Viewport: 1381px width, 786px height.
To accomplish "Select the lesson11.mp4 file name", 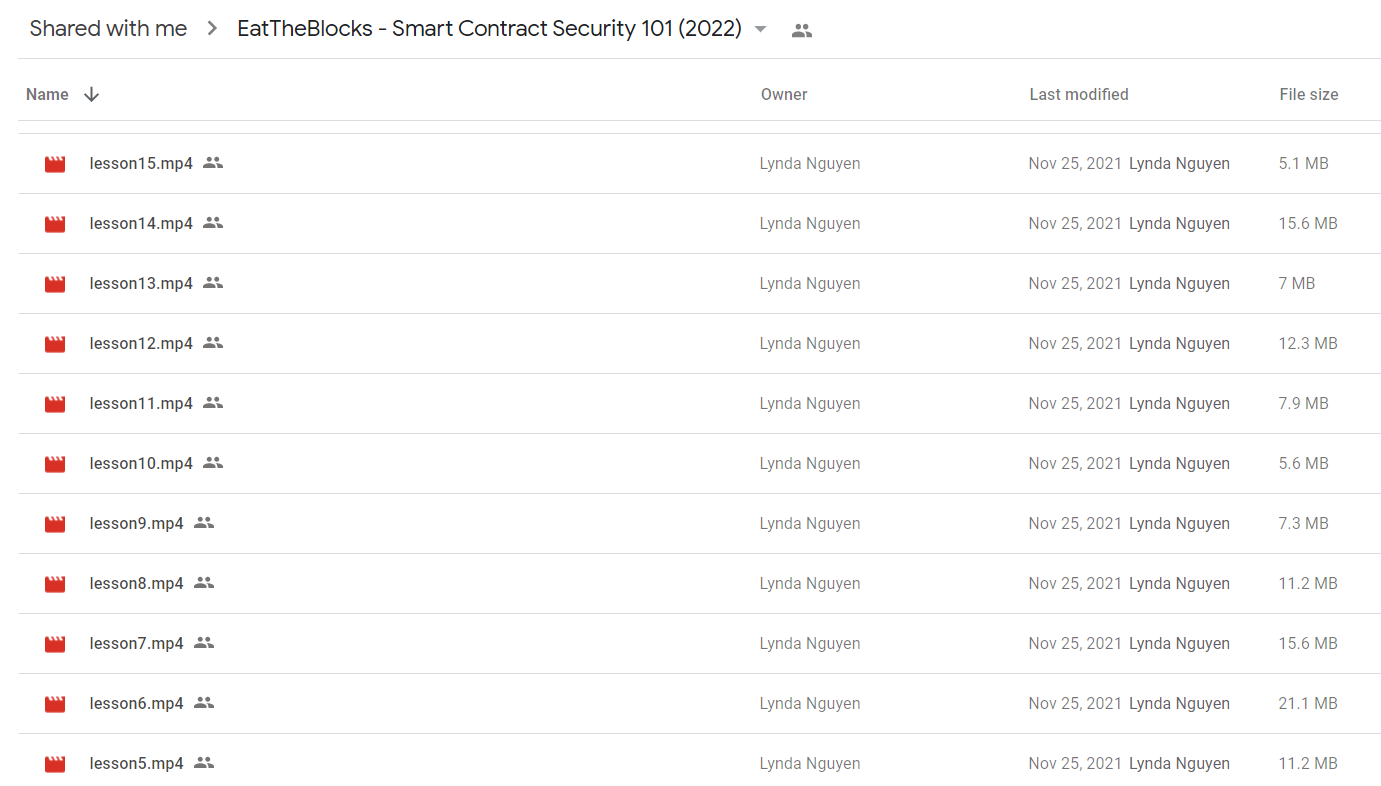I will click(141, 403).
